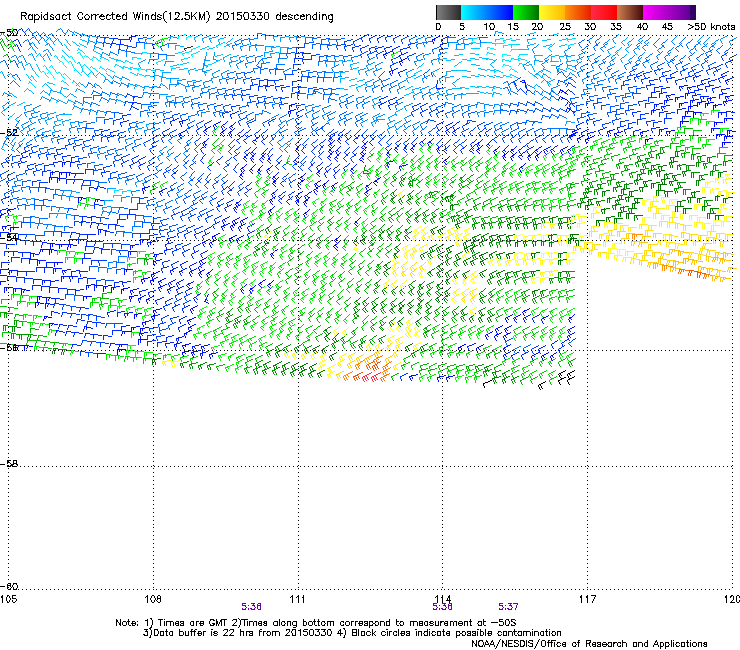The image size is (740, 650).
Task: Click the cyan 5-10 knots legend swatch
Action: (x=474, y=12)
